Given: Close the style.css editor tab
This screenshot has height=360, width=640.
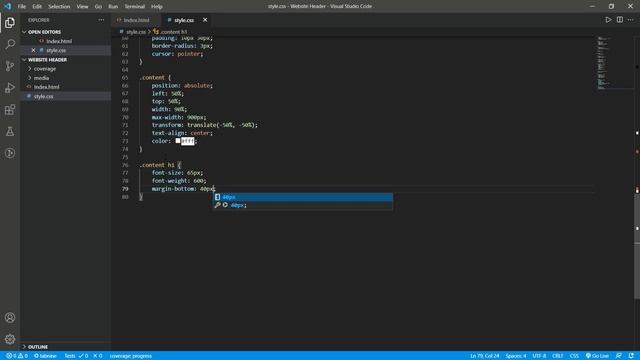Looking at the screenshot, I should 205,20.
